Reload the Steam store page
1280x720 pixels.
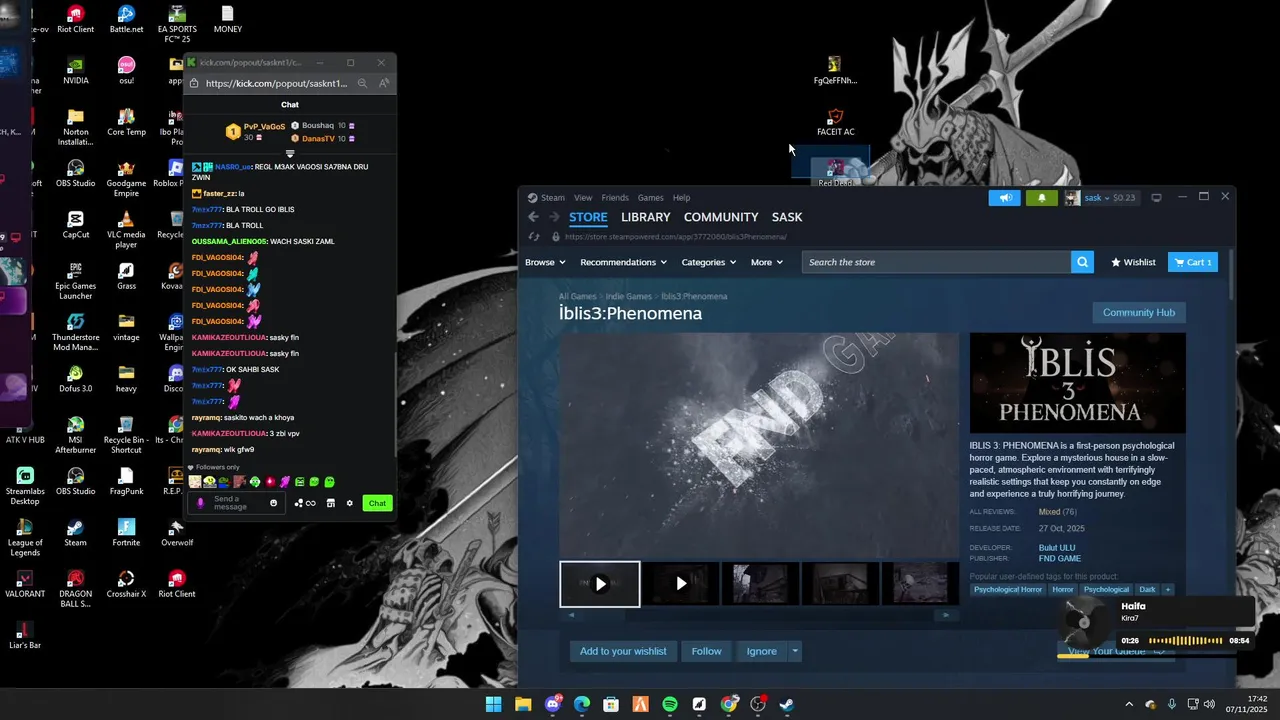(x=533, y=237)
